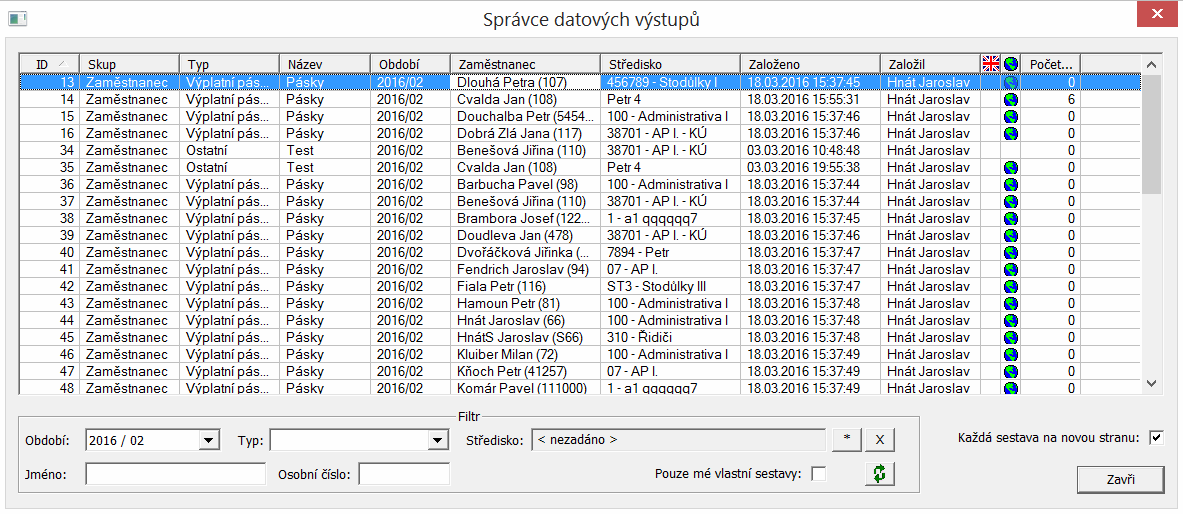Sort by Počet column header
1183x514 pixels.
pyautogui.click(x=1051, y=64)
